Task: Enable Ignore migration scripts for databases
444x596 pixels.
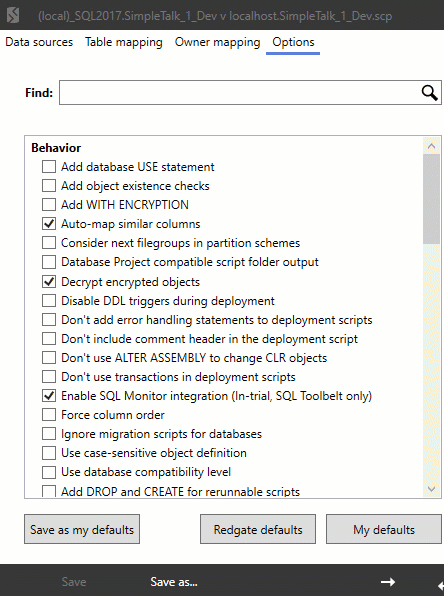Action: [x=49, y=434]
